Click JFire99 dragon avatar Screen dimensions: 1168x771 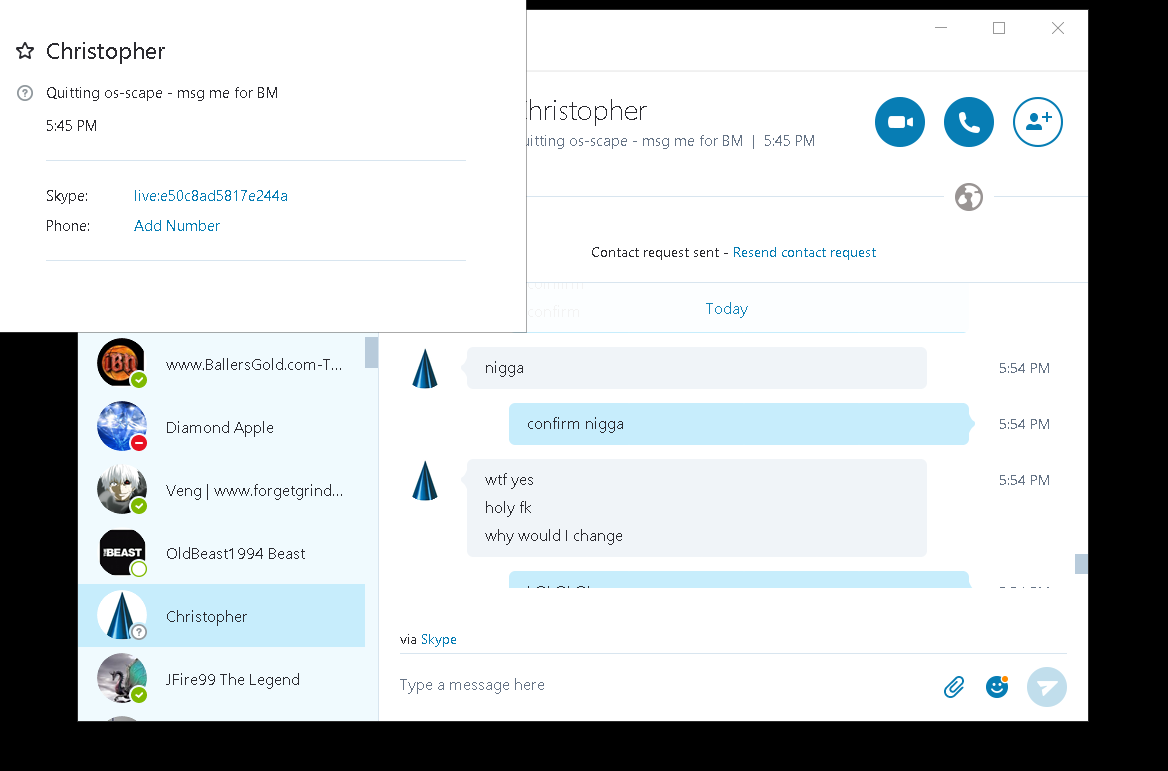pos(121,678)
